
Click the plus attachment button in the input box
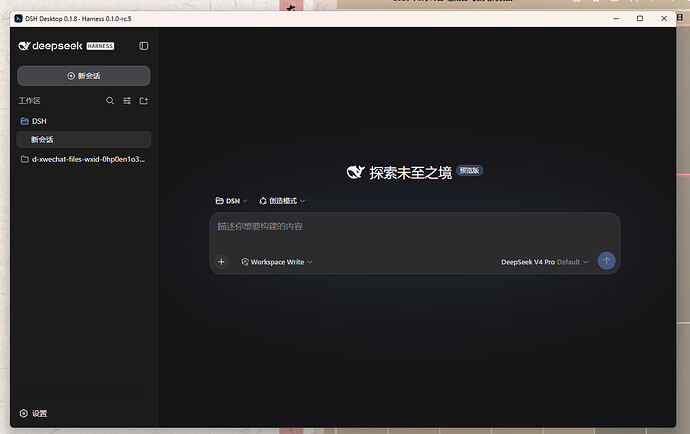pos(221,261)
